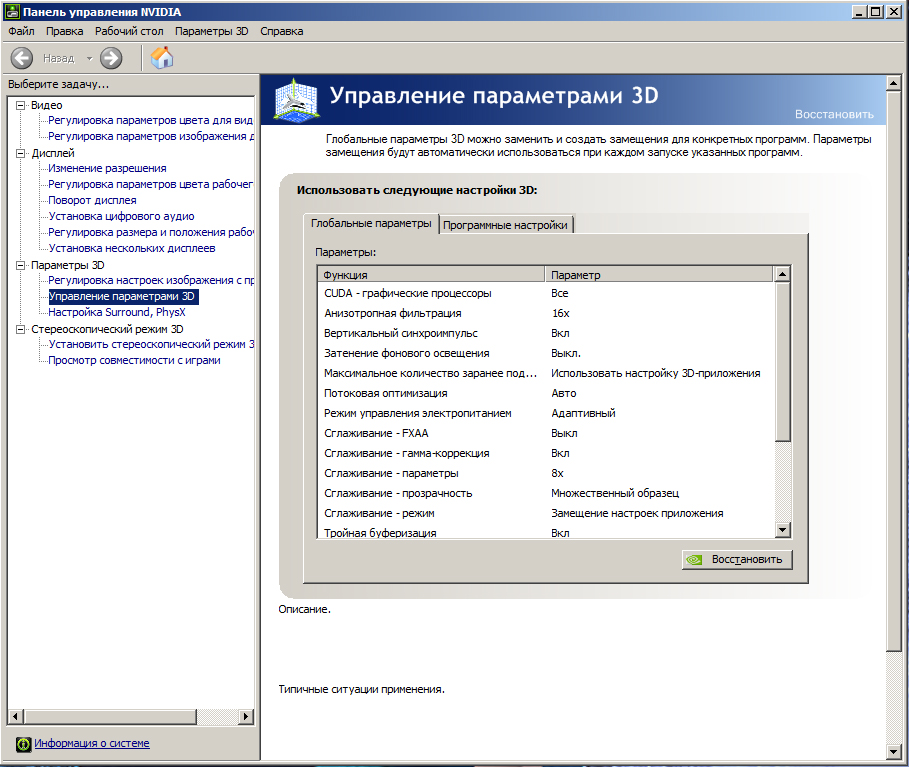Click the 3D settings header icon
The image size is (909, 767).
click(296, 100)
